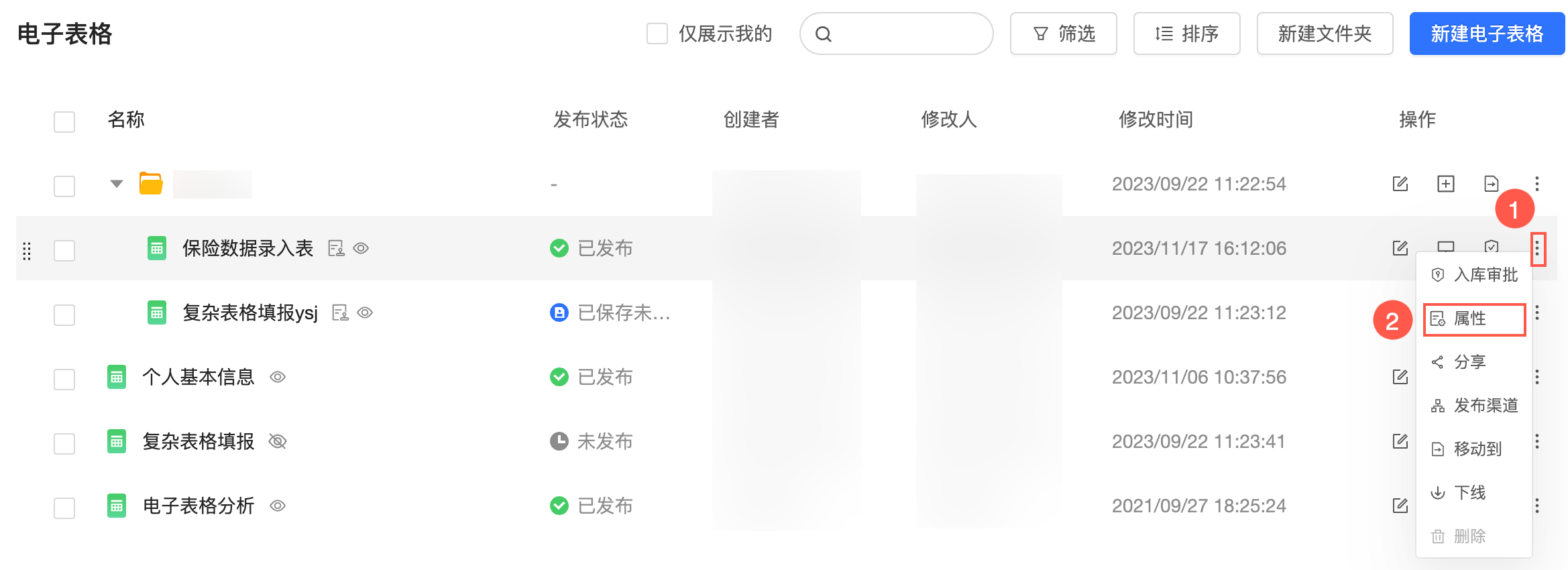Check the box for 复杂表格填报ysj

click(x=64, y=315)
